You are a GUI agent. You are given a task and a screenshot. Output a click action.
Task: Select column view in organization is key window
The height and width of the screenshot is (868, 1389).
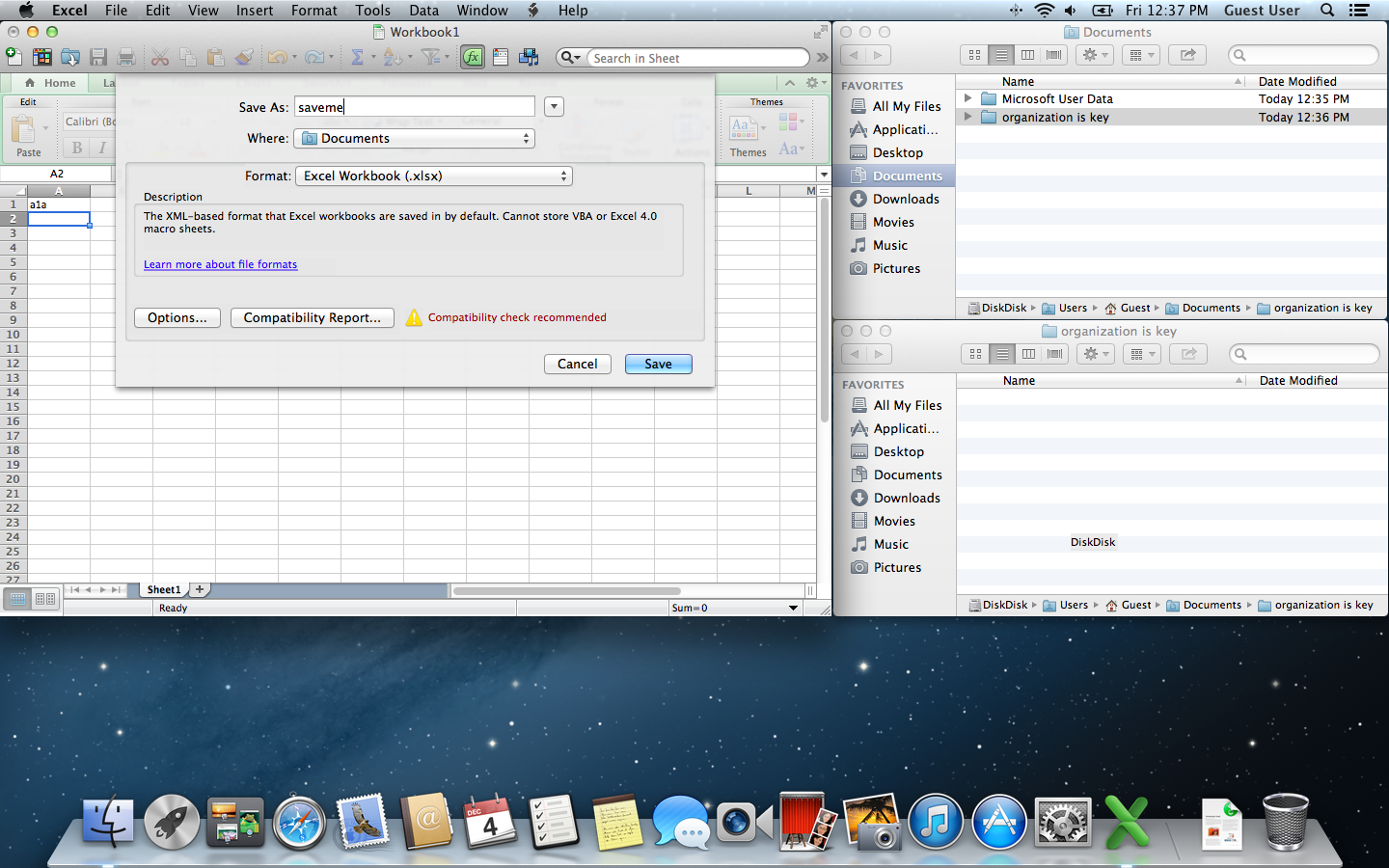(x=1028, y=354)
